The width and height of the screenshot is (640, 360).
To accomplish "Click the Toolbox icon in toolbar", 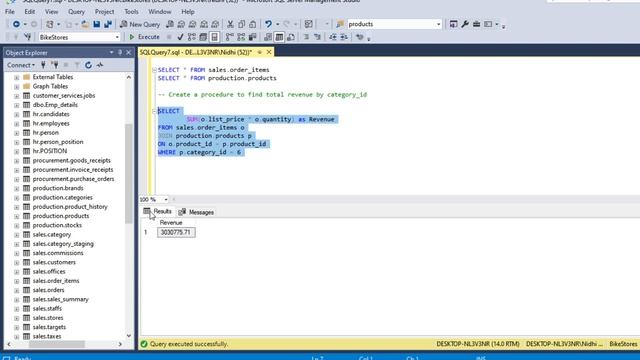I will coord(476,24).
